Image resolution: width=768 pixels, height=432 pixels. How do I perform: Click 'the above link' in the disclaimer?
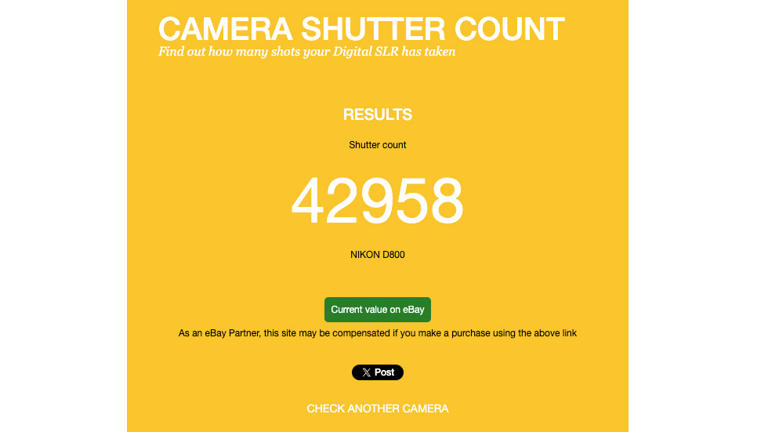coord(548,333)
